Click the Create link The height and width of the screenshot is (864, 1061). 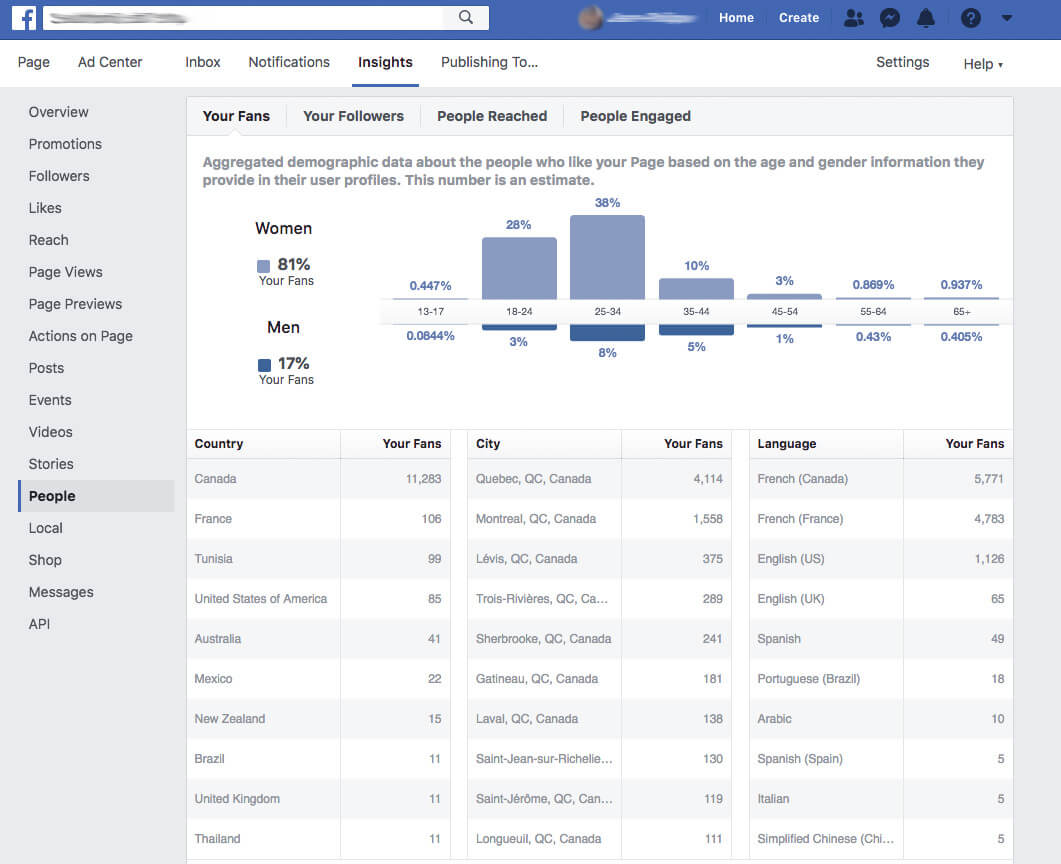[x=798, y=18]
